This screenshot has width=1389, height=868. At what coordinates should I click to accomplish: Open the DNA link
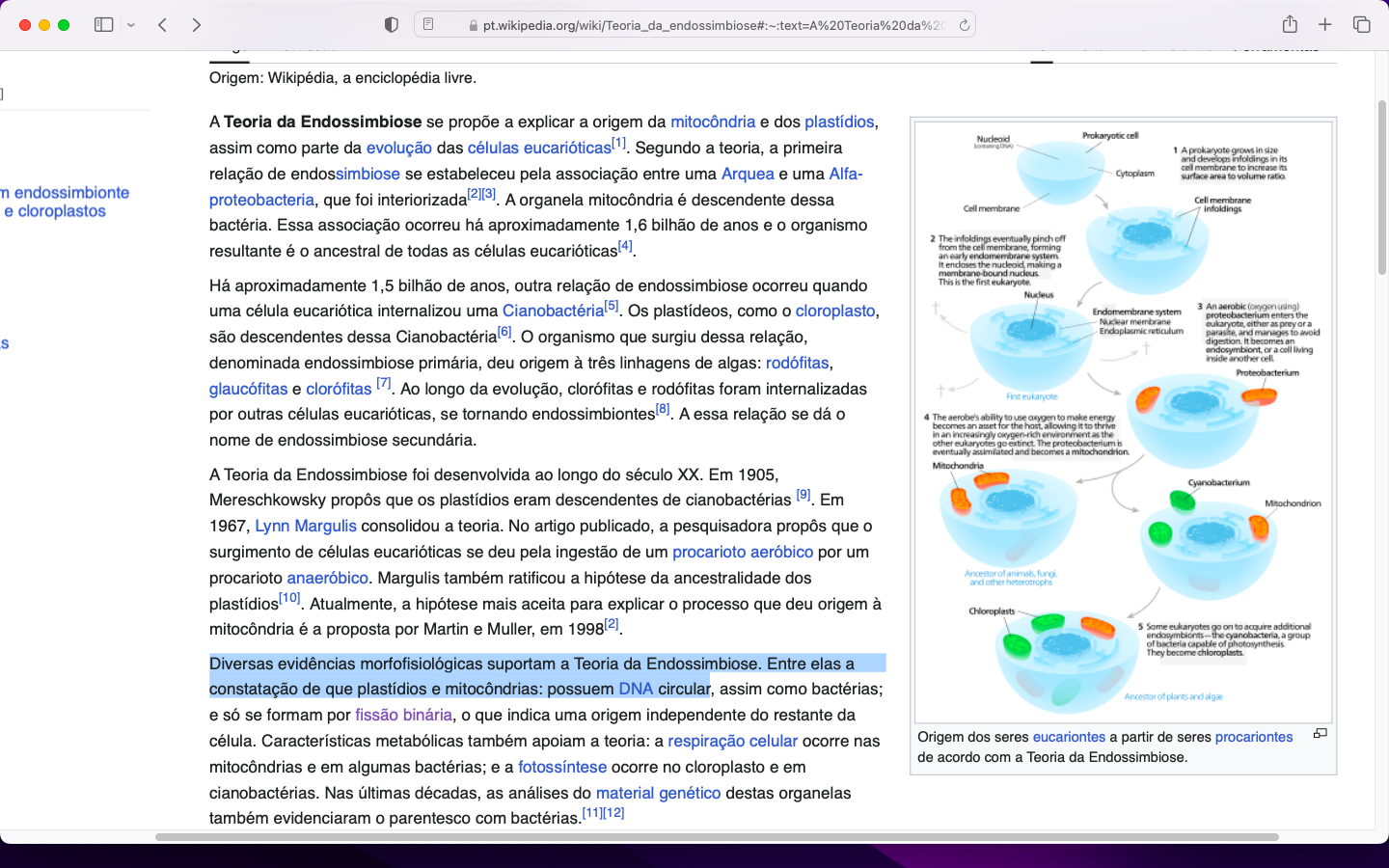[x=636, y=689]
